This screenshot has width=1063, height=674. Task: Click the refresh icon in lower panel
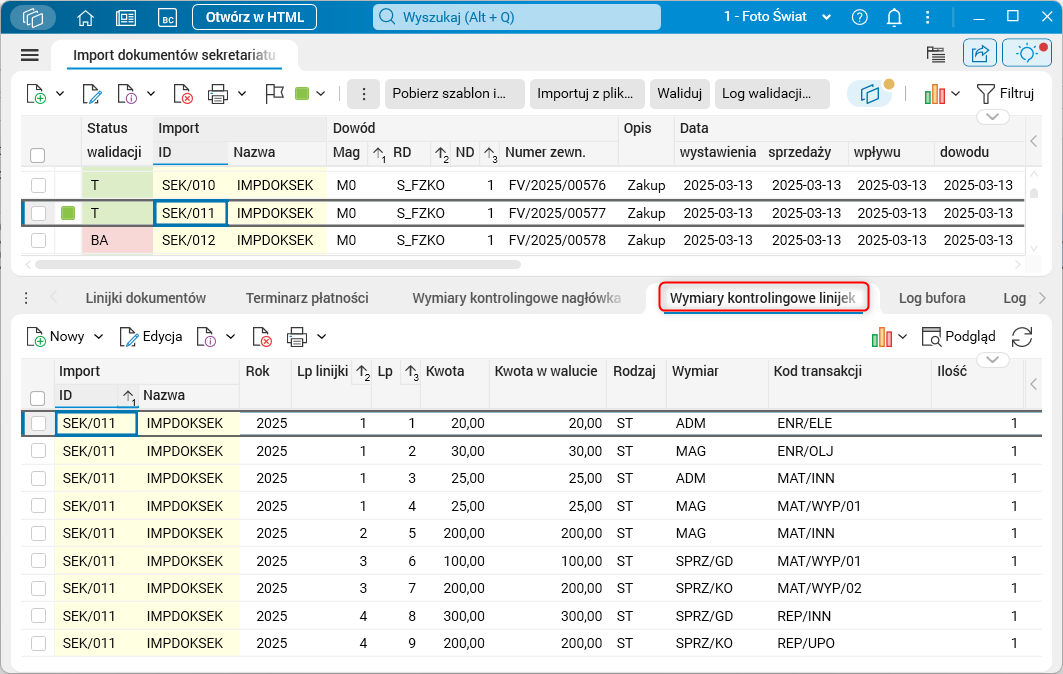point(1022,337)
